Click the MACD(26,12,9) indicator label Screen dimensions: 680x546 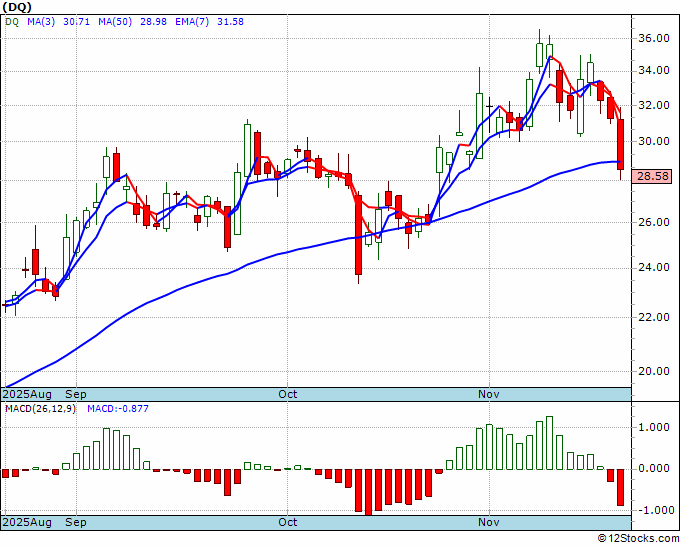coord(40,409)
